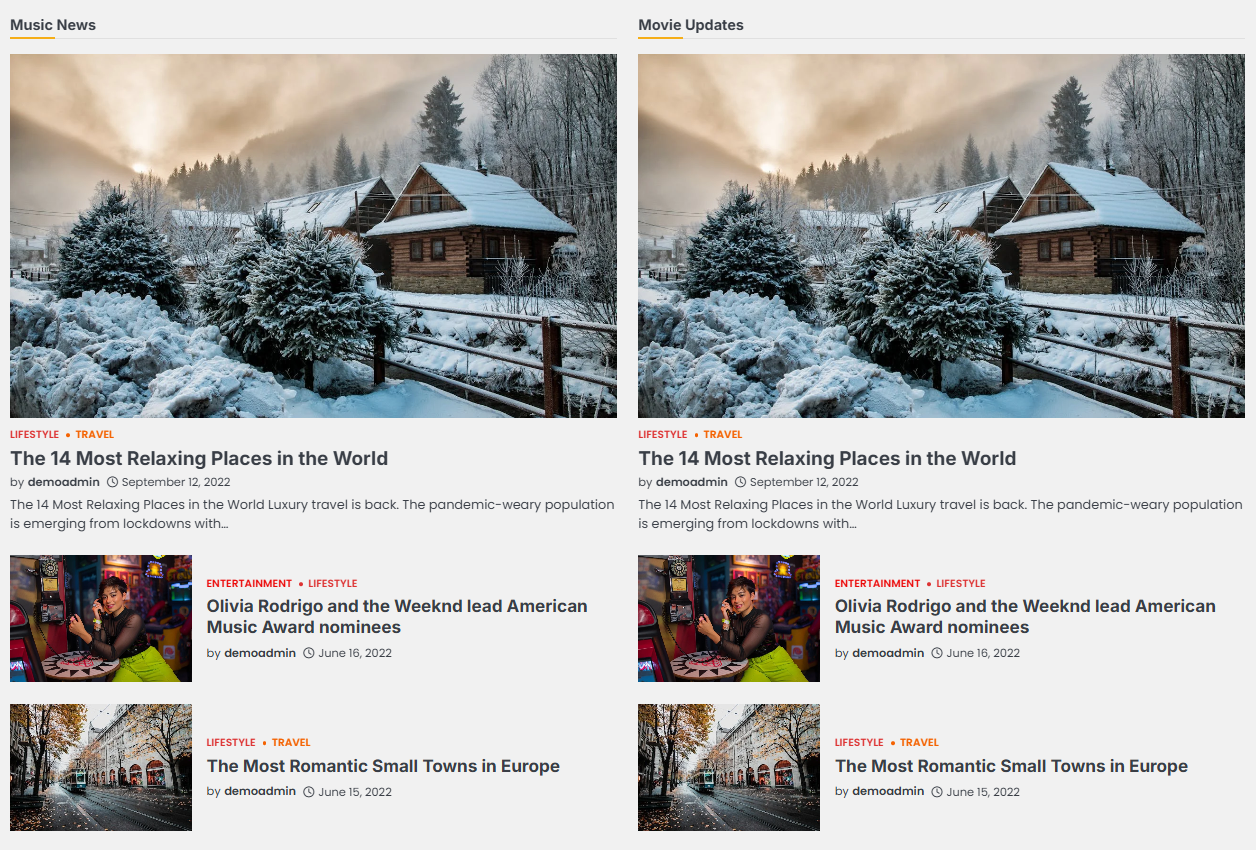Open snowy cabin featured image under Music News
This screenshot has width=1256, height=850.
(313, 236)
